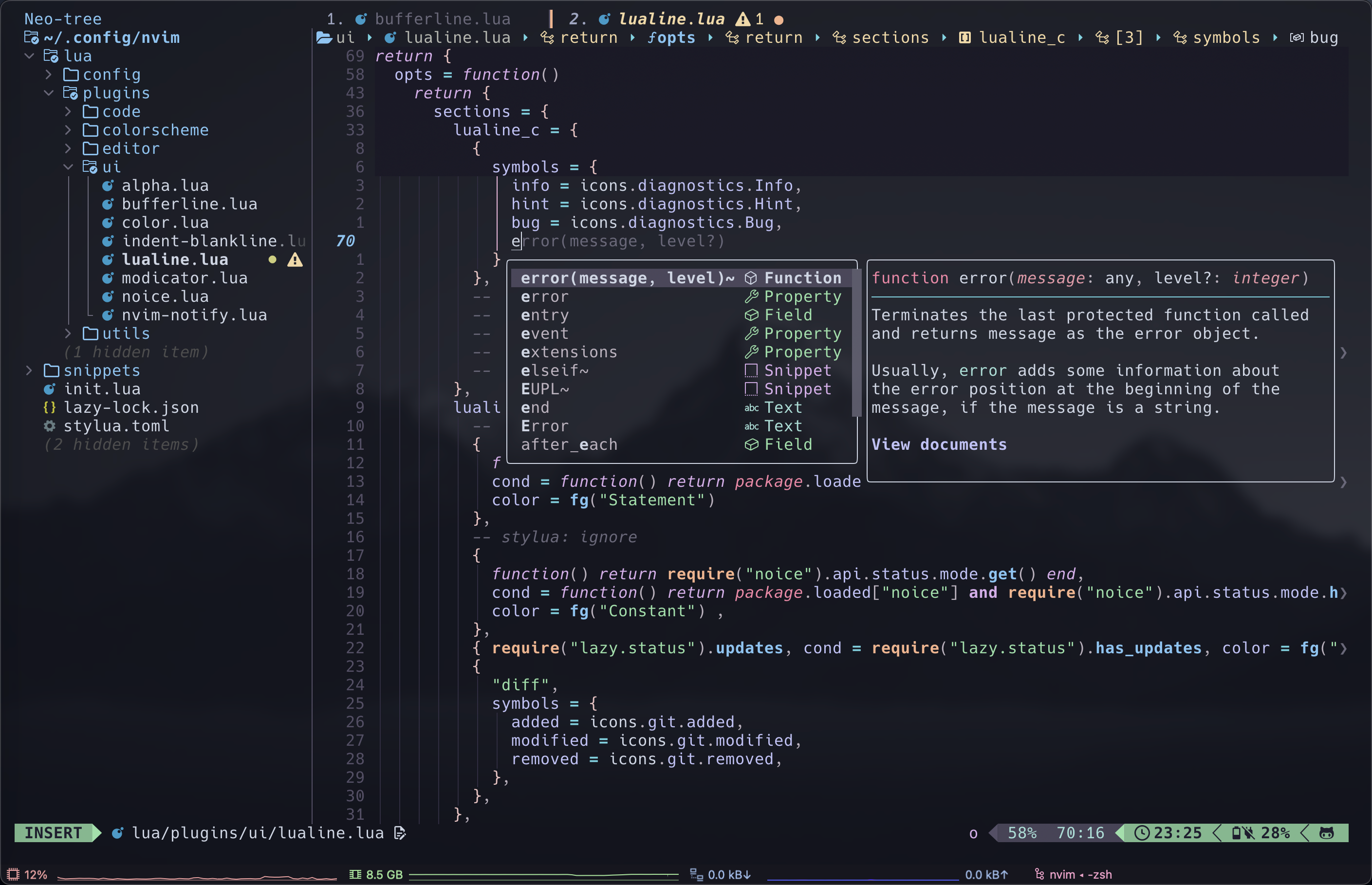Click the Function cube icon on the error completion entry

[751, 277]
